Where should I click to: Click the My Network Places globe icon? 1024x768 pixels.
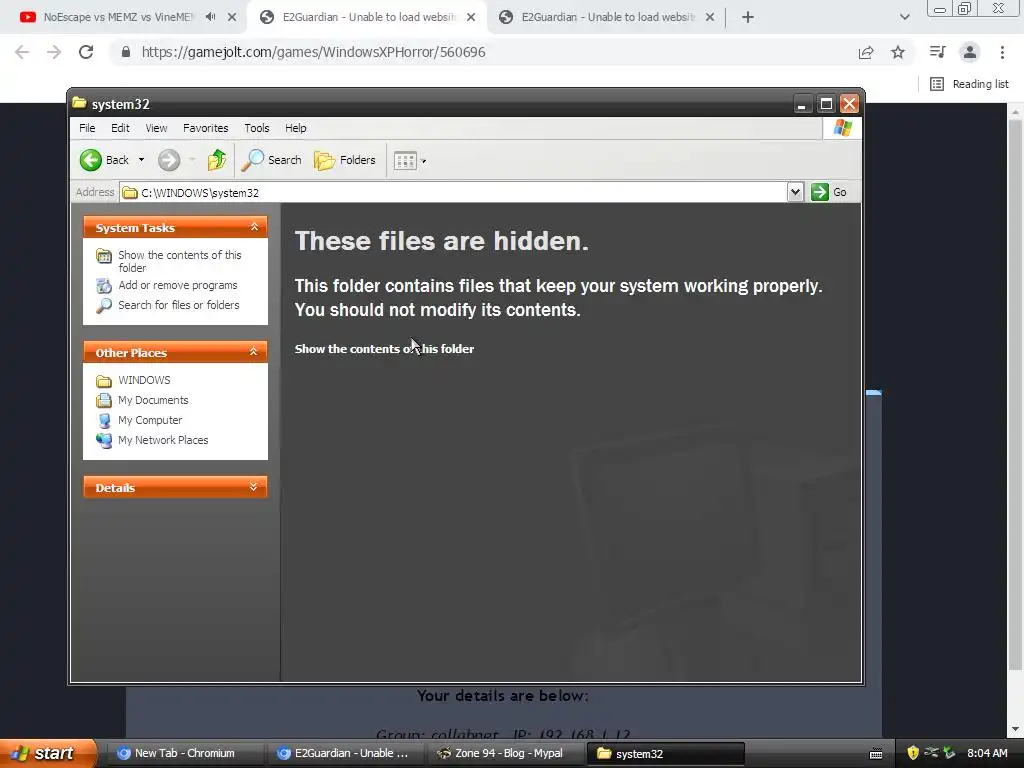click(104, 440)
